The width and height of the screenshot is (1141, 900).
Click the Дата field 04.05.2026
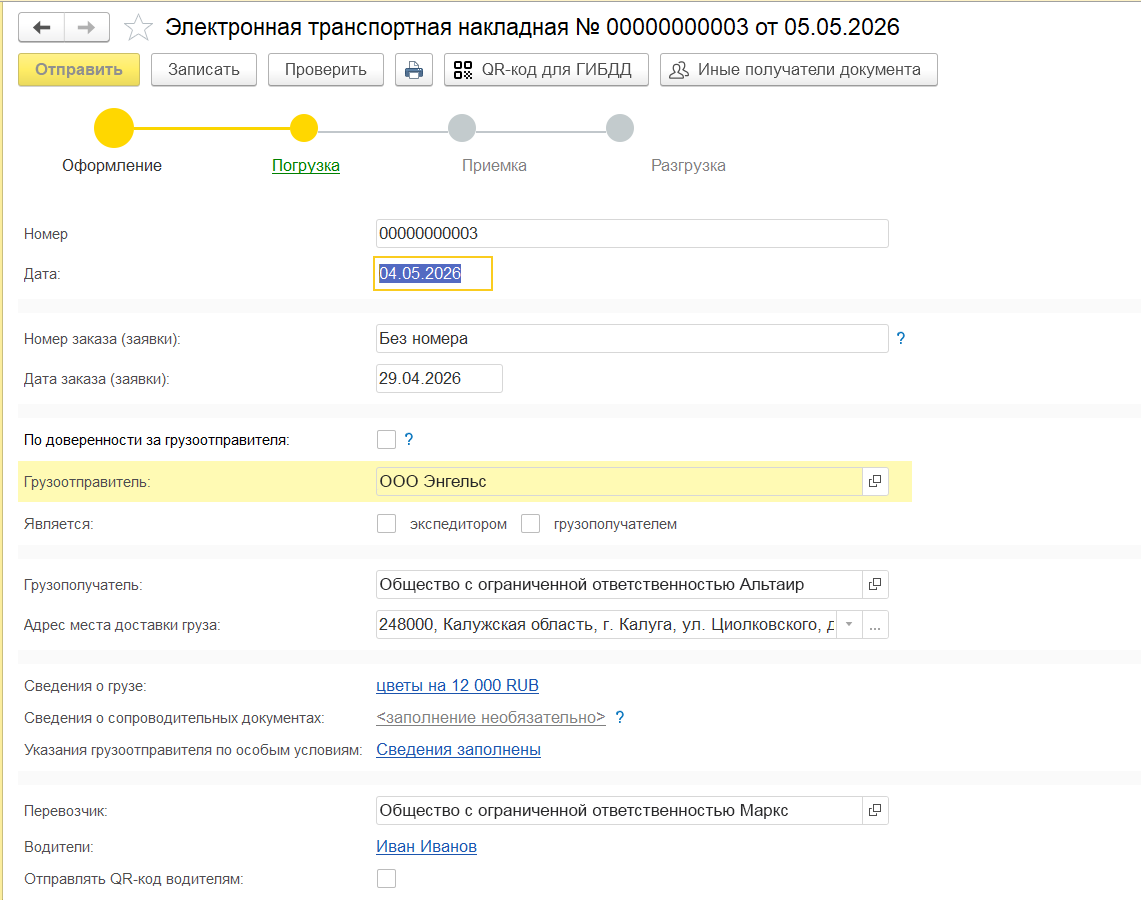[x=433, y=274]
